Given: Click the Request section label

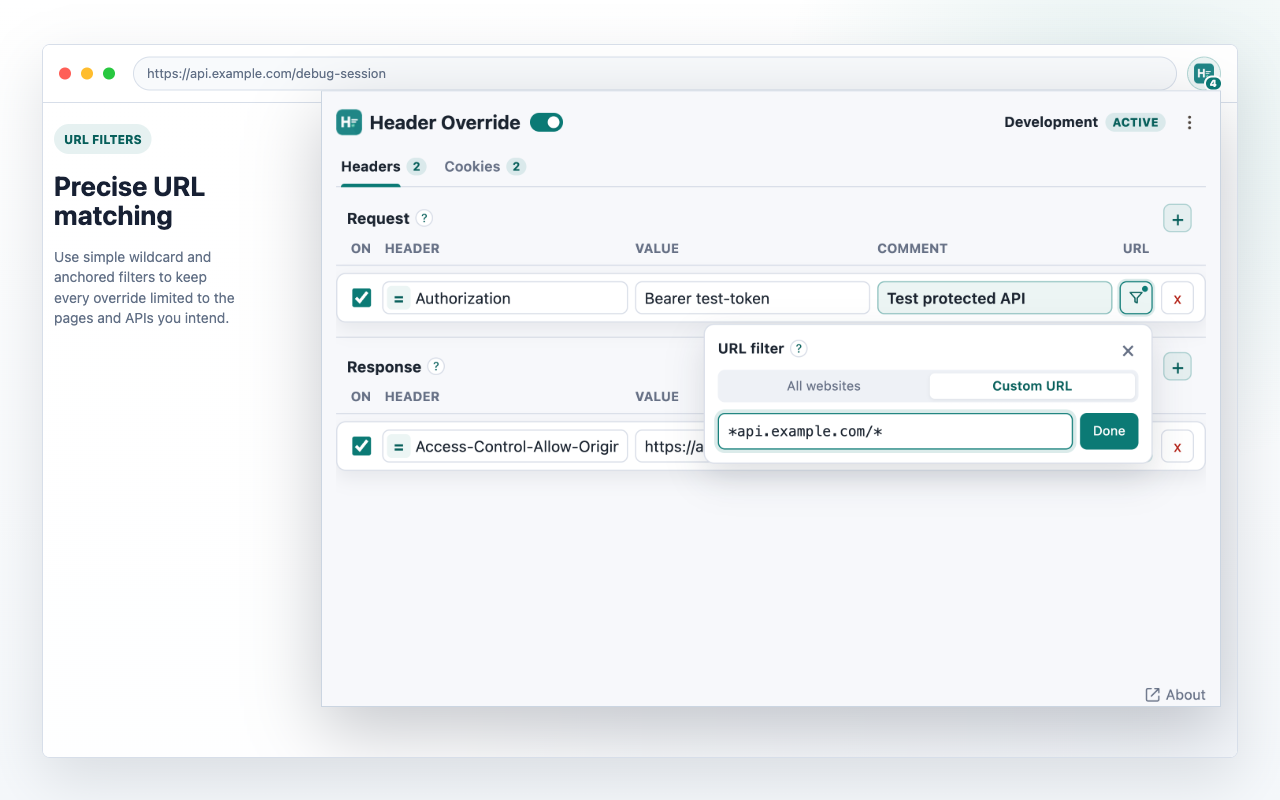Looking at the screenshot, I should pyautogui.click(x=378, y=218).
